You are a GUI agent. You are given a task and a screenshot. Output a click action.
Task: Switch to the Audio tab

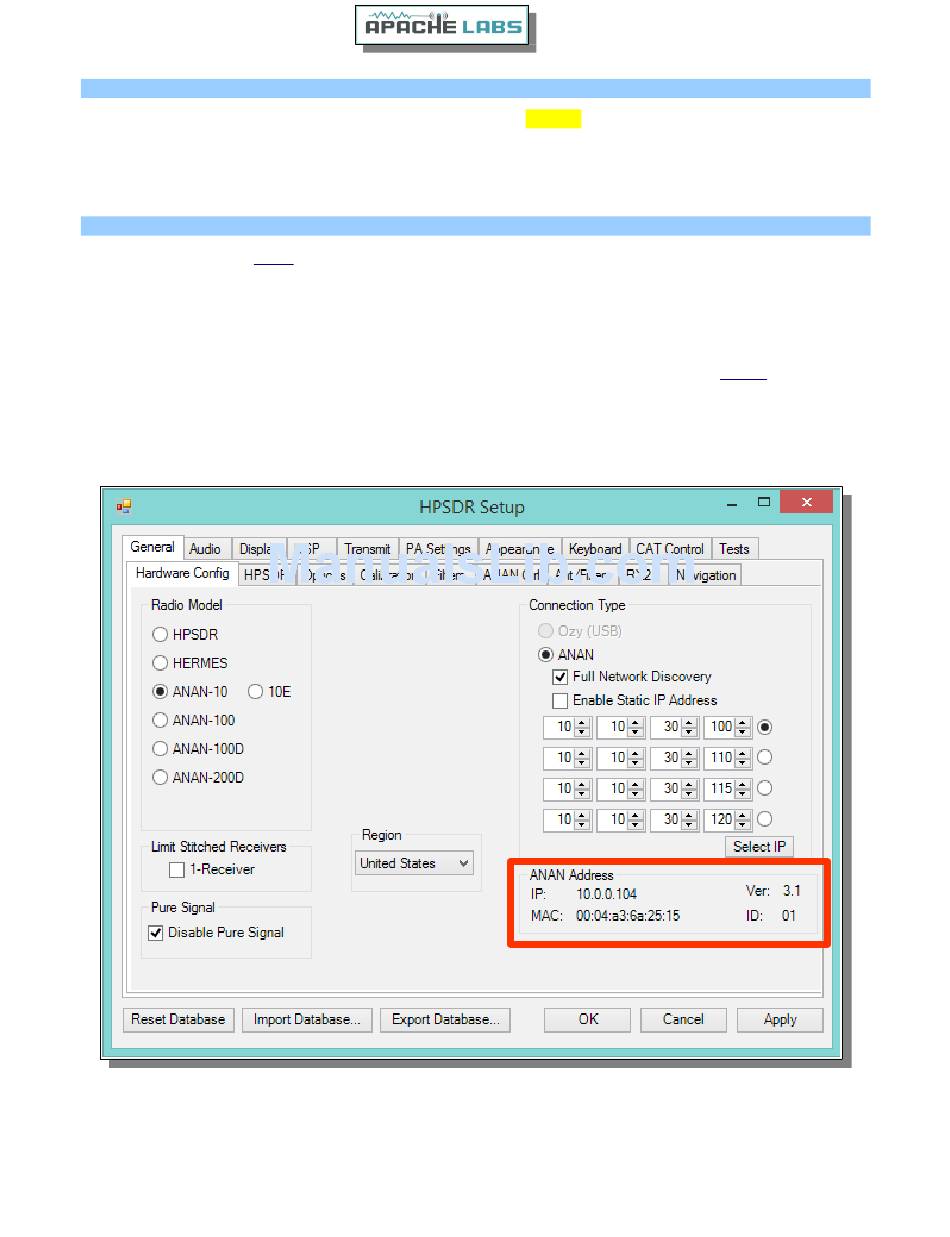pos(206,549)
